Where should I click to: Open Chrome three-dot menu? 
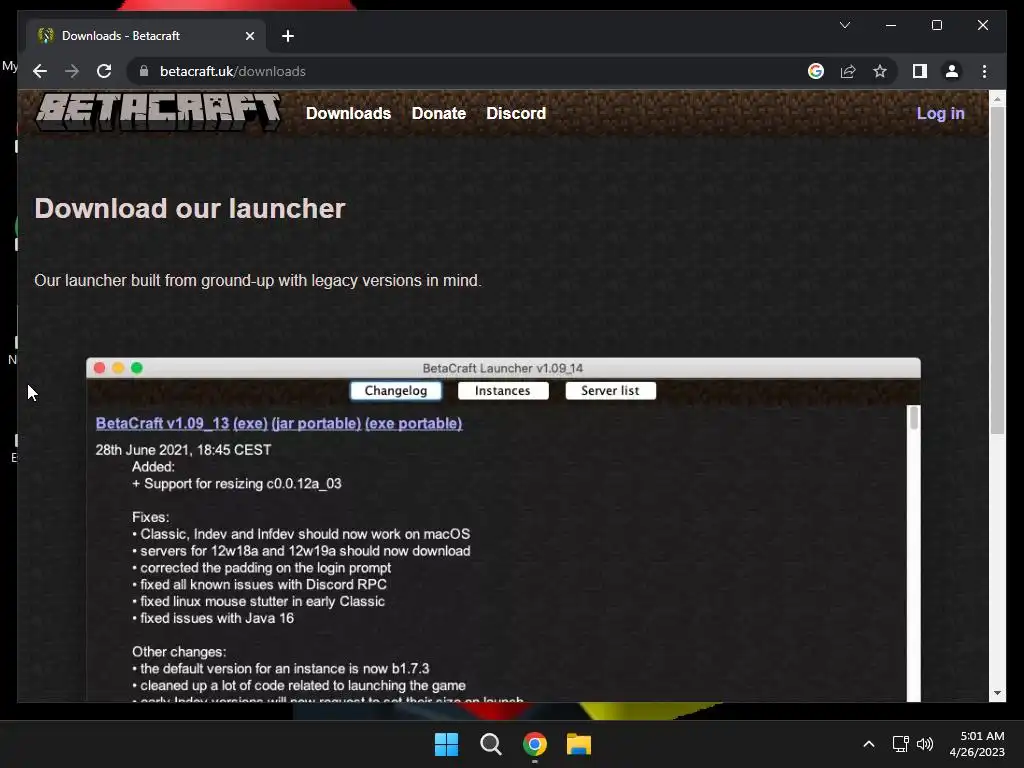tap(984, 71)
